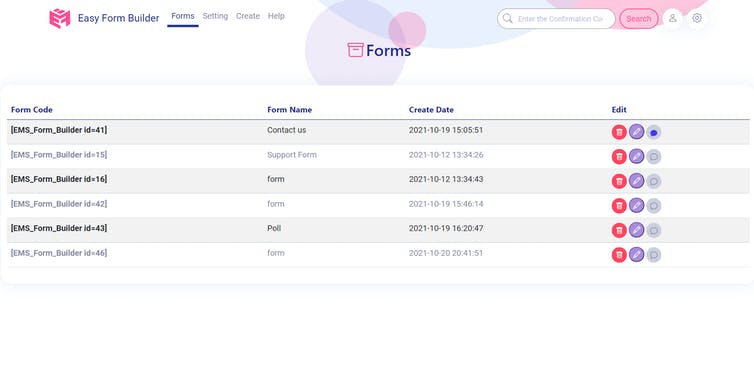Screen dimensions: 754x380
Task: Go to the Create tab
Action: [248, 16]
